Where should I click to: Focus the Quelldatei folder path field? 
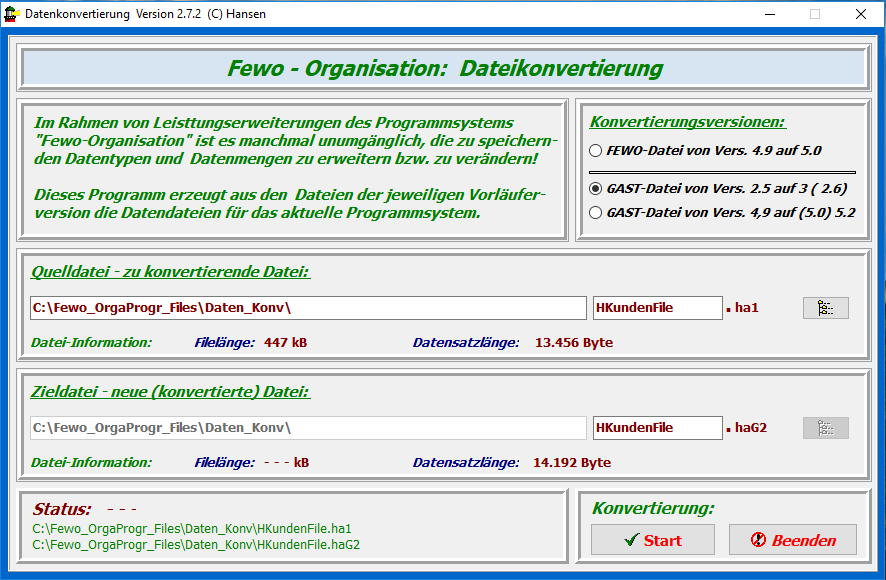pyautogui.click(x=308, y=308)
